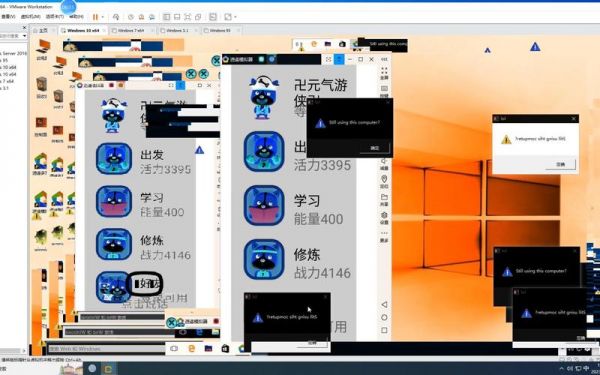The width and height of the screenshot is (600, 375).
Task: Click the unity mode toolbar icon
Action: [198, 17]
